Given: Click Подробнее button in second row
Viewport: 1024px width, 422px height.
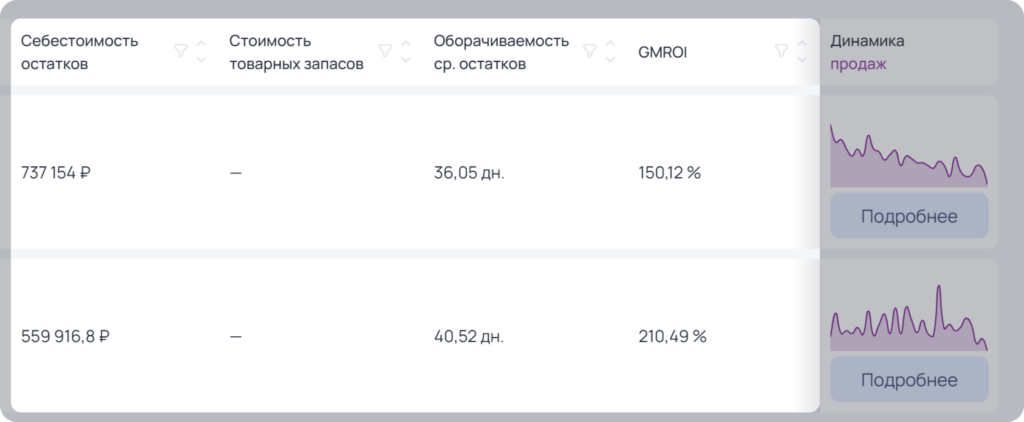Looking at the screenshot, I should point(909,380).
